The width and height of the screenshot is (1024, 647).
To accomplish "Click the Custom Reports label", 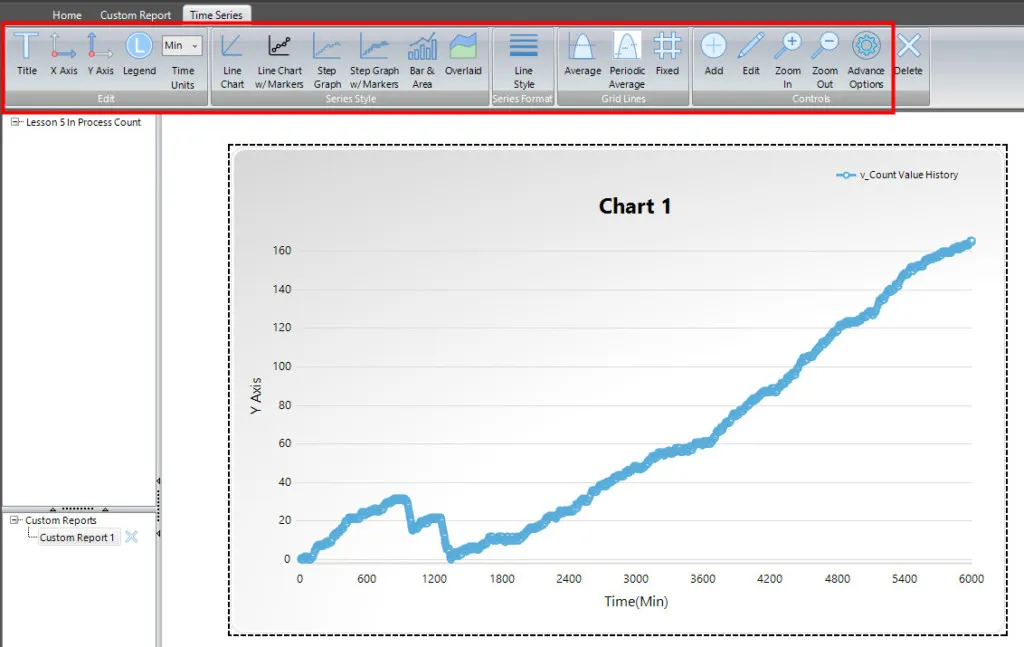I will click(x=61, y=520).
